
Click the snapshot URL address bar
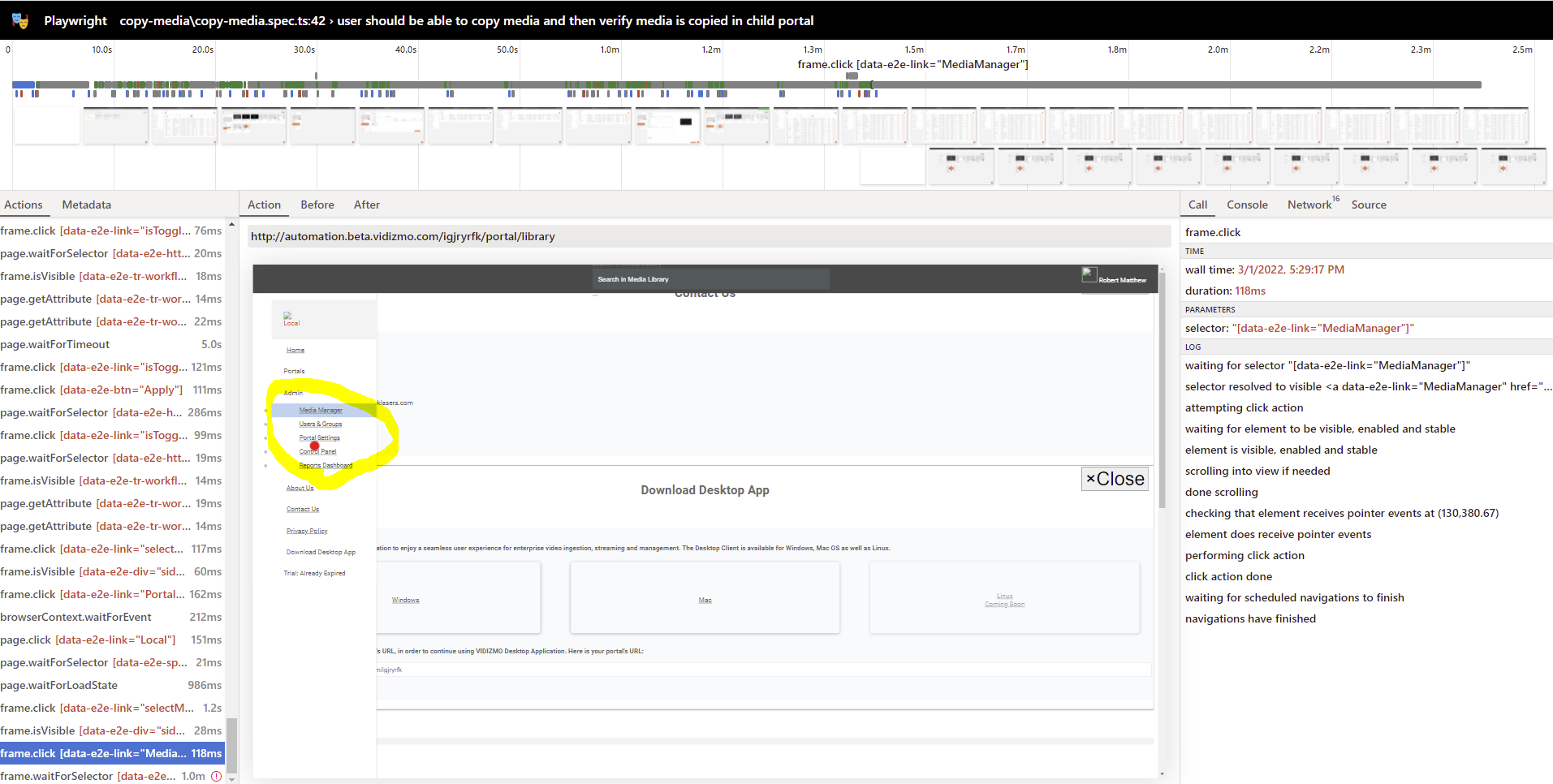click(709, 236)
